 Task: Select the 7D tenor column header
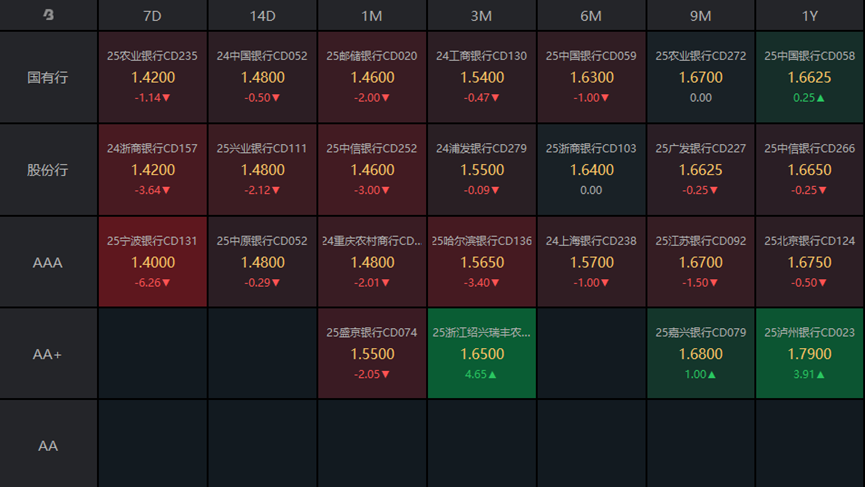coord(153,15)
